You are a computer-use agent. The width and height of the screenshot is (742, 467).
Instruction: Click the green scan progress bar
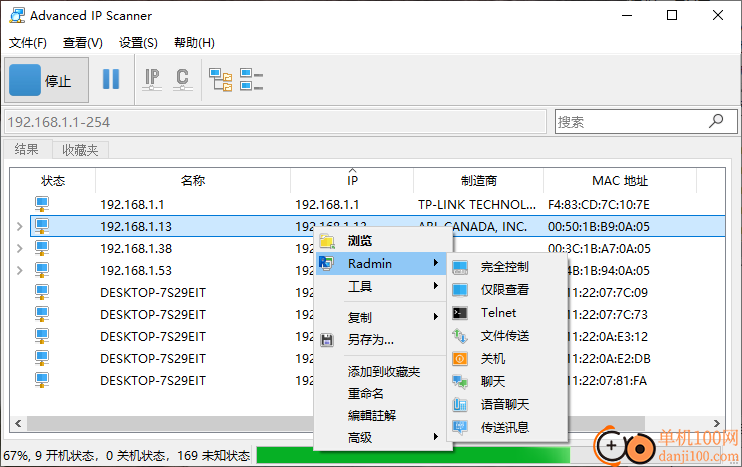point(413,455)
